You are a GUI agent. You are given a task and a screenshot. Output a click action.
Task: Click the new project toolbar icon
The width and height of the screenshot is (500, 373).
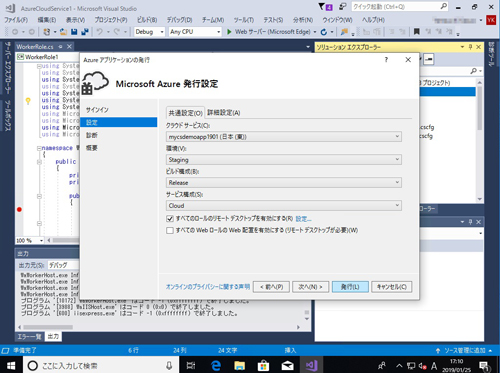(x=47, y=32)
